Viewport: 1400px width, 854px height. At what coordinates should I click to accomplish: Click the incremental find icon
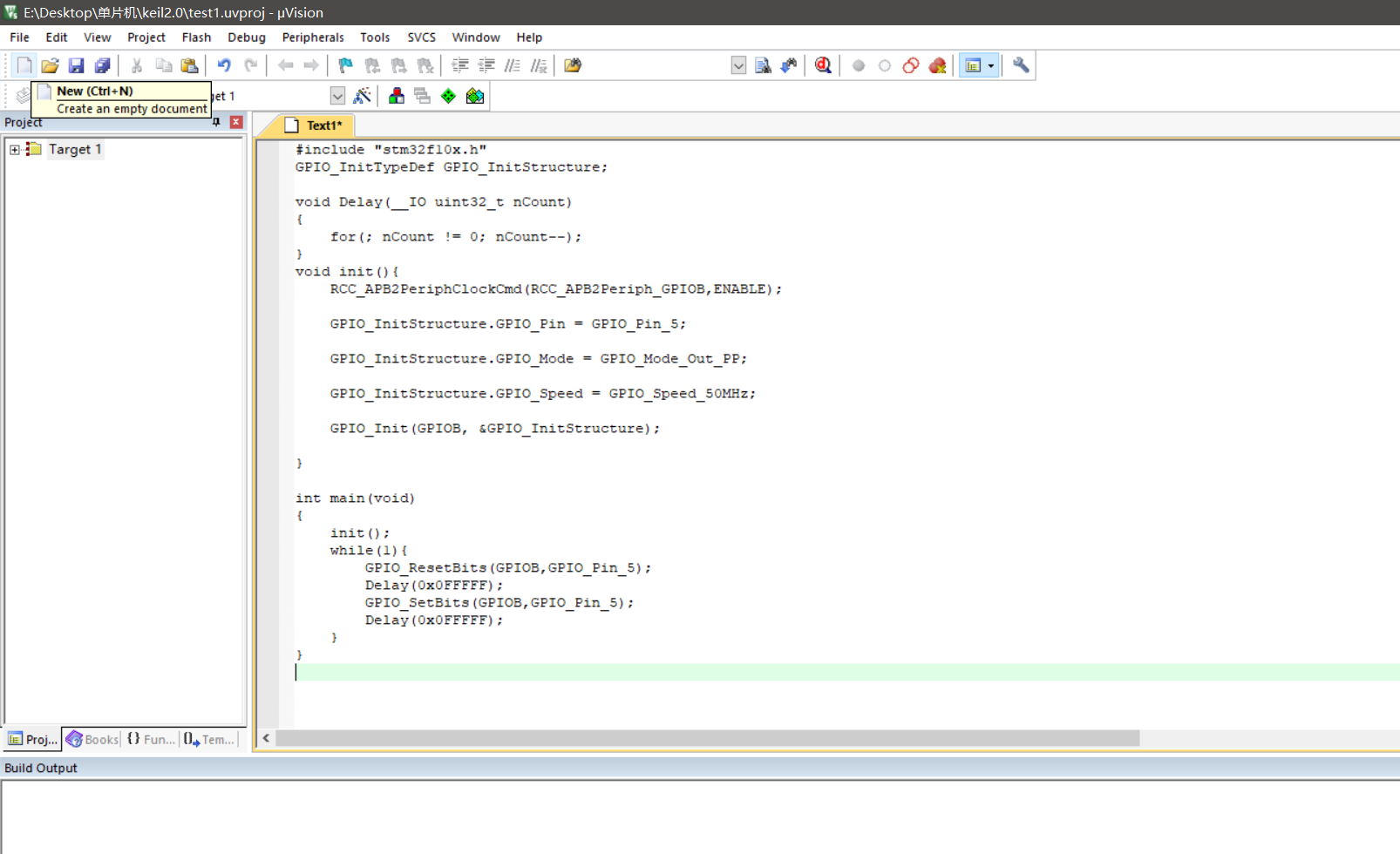point(789,65)
